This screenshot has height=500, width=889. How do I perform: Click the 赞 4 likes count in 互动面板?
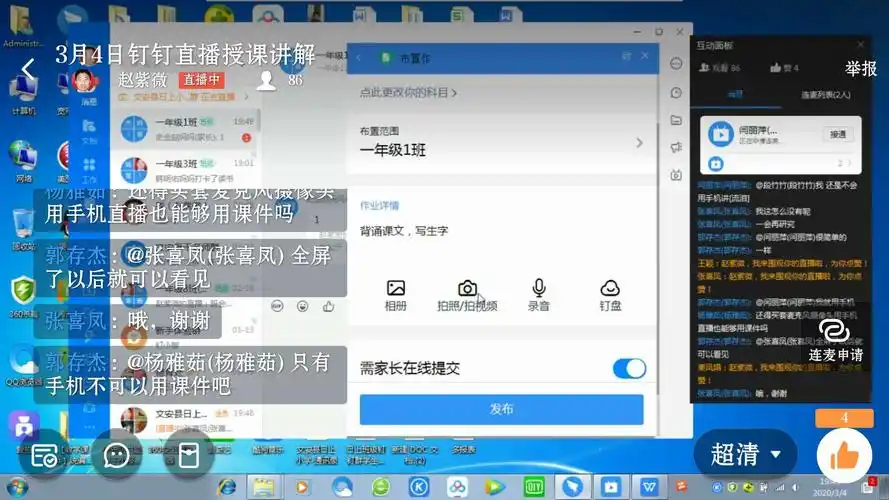point(785,68)
